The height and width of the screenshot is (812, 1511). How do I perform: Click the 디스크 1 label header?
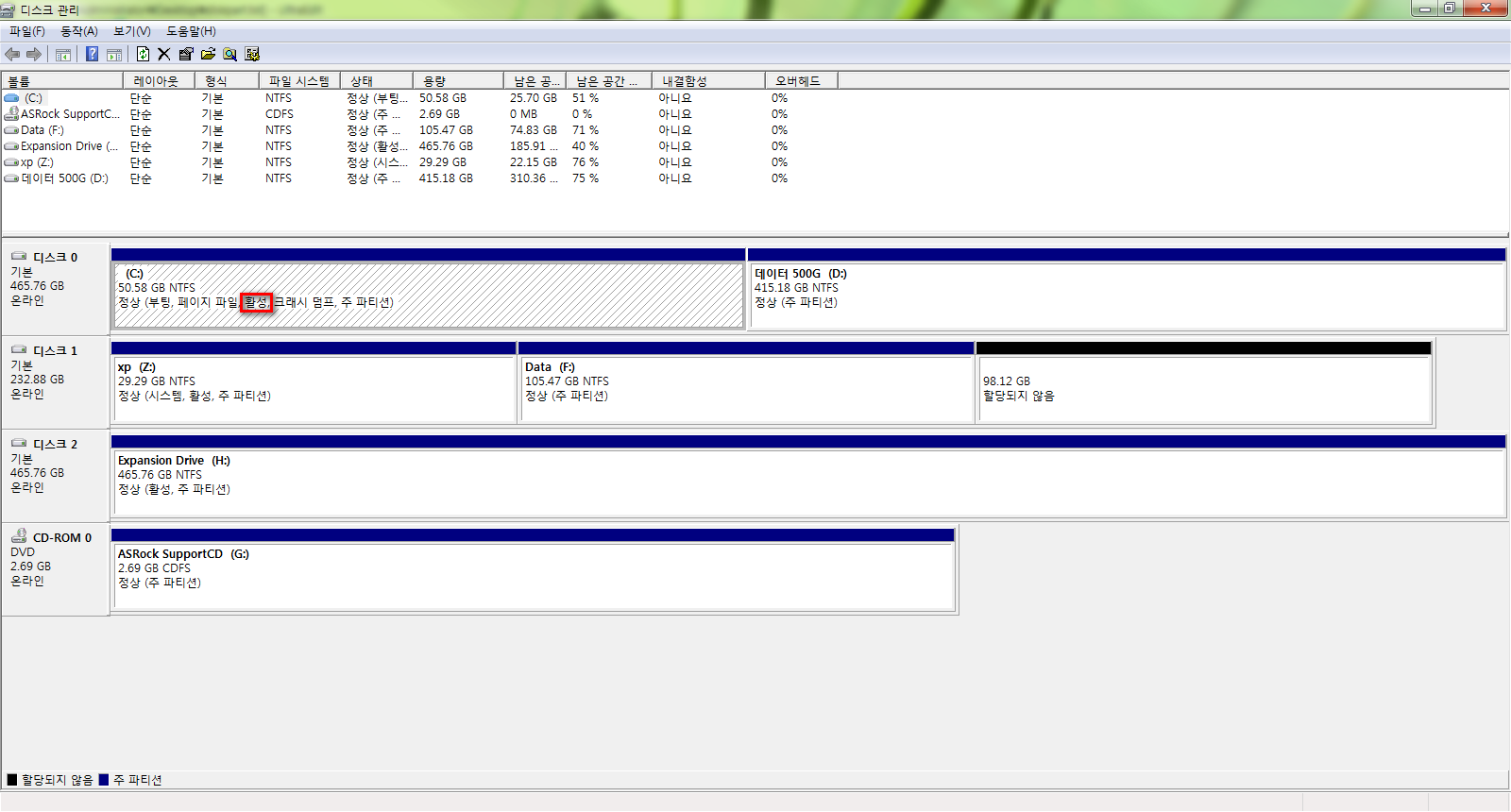pyautogui.click(x=55, y=350)
